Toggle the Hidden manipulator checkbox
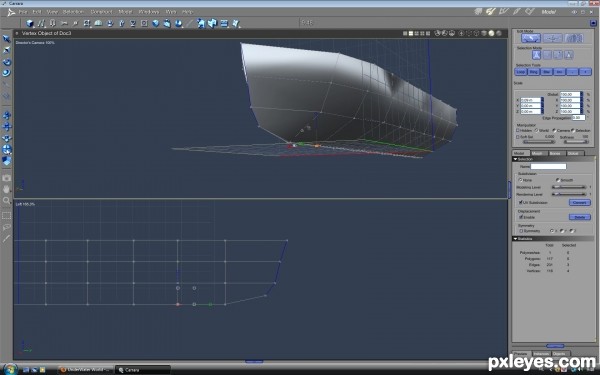Viewport: 600px width, 375px height. pos(518,130)
